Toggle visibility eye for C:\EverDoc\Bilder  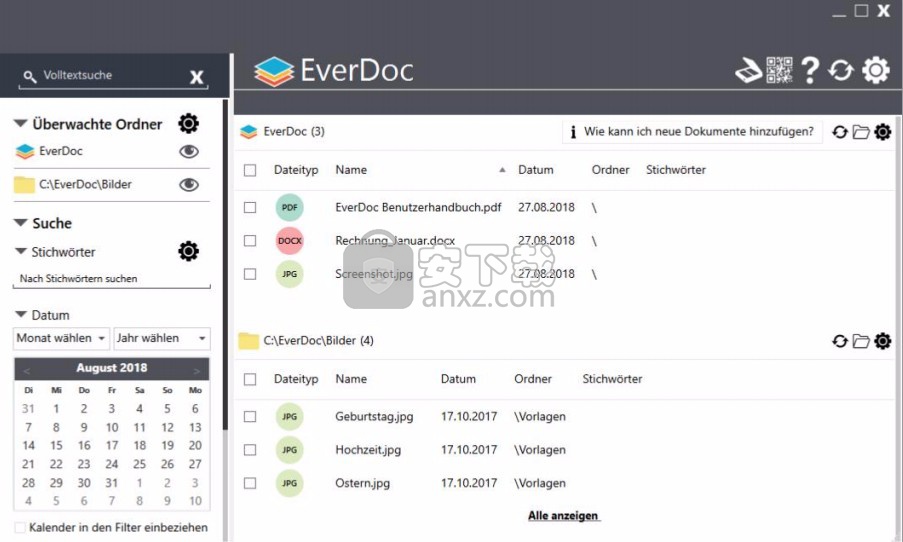[x=189, y=185]
